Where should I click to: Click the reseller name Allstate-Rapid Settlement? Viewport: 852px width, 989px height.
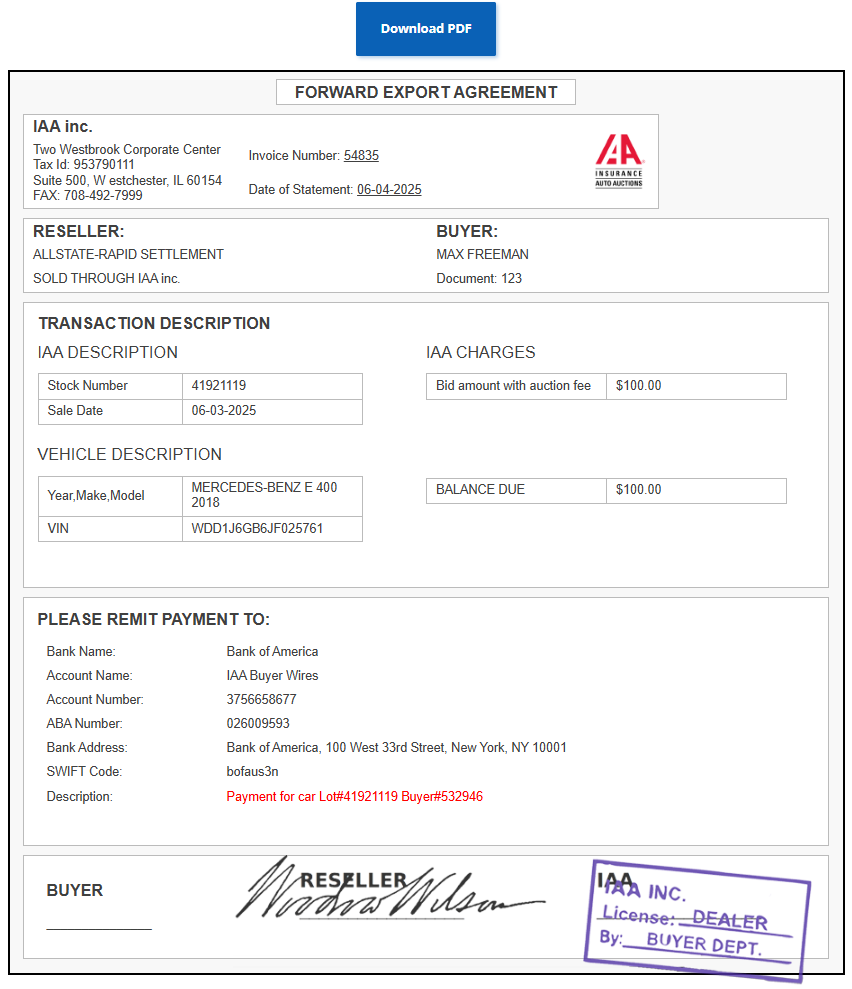pyautogui.click(x=128, y=254)
